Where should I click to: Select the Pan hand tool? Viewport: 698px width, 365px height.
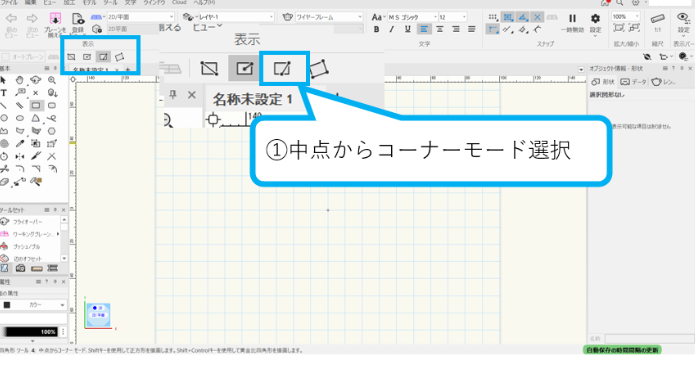pos(20,80)
